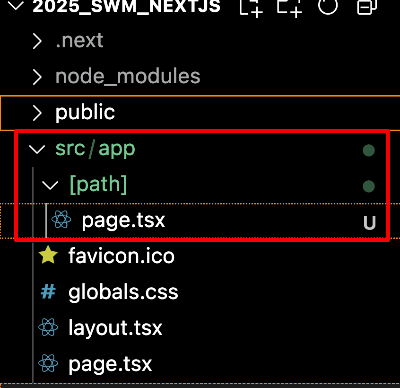Click the React icon of layout.tsx
Screen dimensions: 400x388
click(x=48, y=327)
